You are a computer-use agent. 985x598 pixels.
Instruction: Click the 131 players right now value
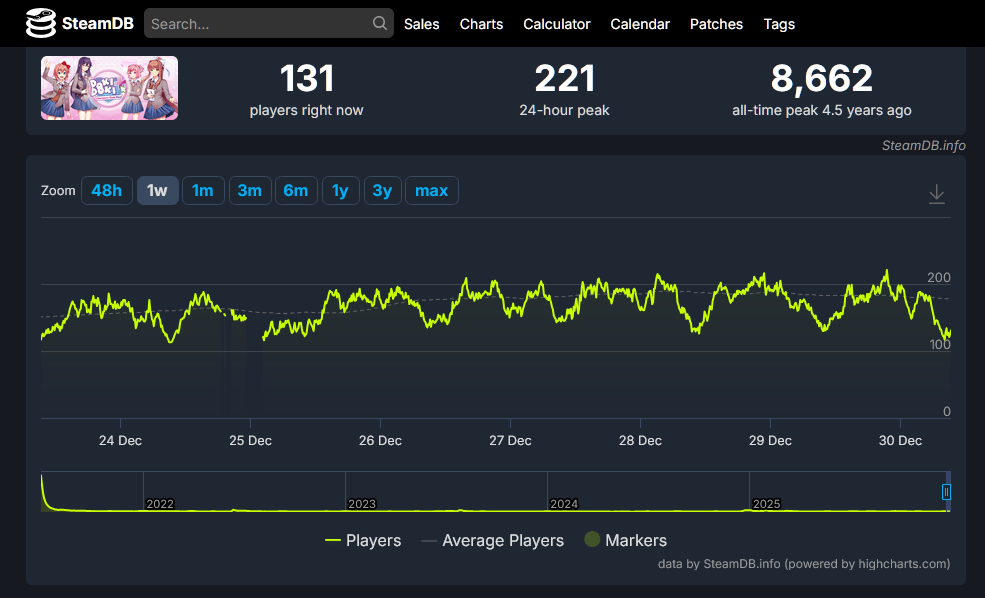(307, 79)
